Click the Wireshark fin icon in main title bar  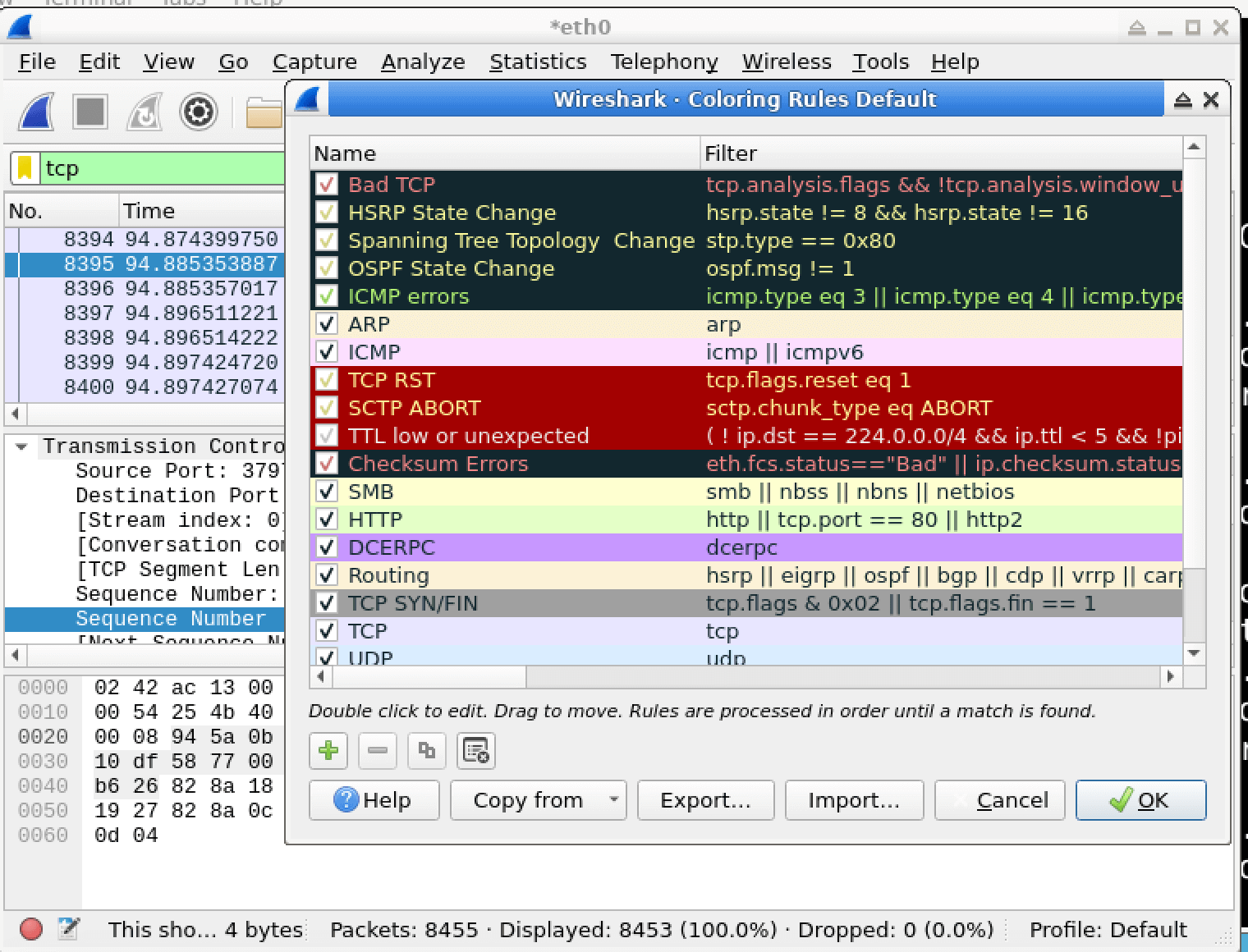20,27
